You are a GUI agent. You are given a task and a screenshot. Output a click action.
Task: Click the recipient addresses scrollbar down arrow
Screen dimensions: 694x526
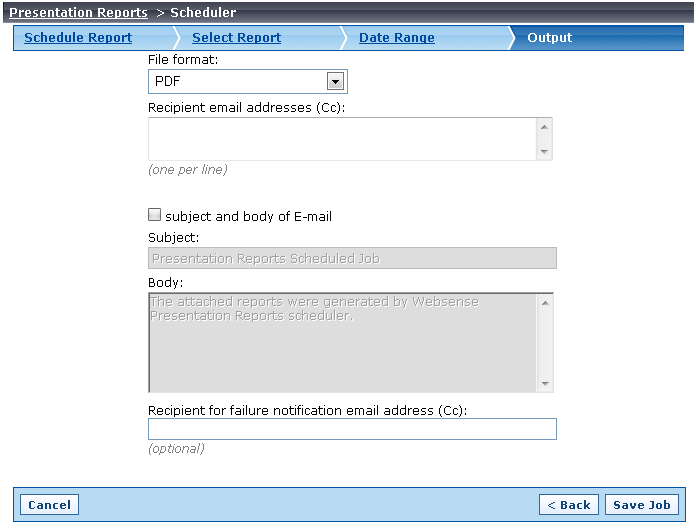544,151
